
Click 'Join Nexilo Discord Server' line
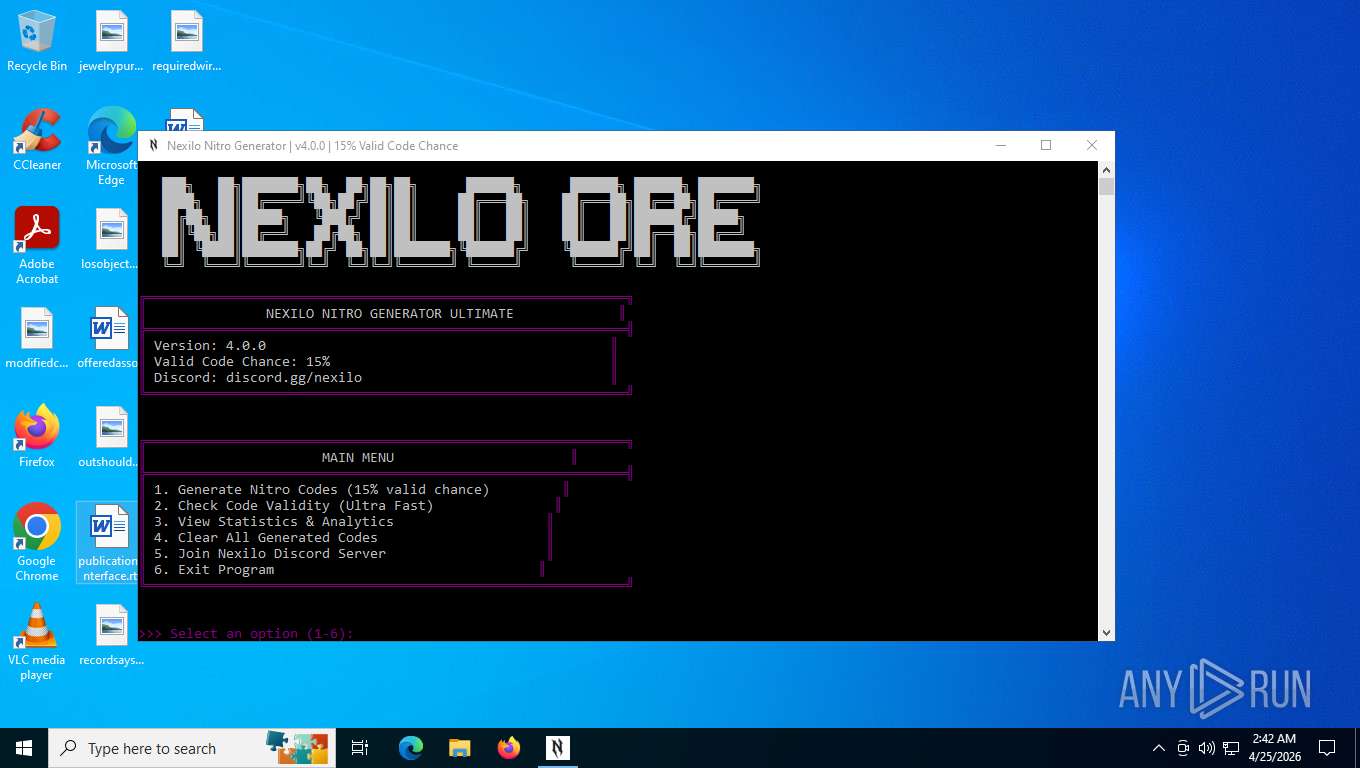point(270,554)
